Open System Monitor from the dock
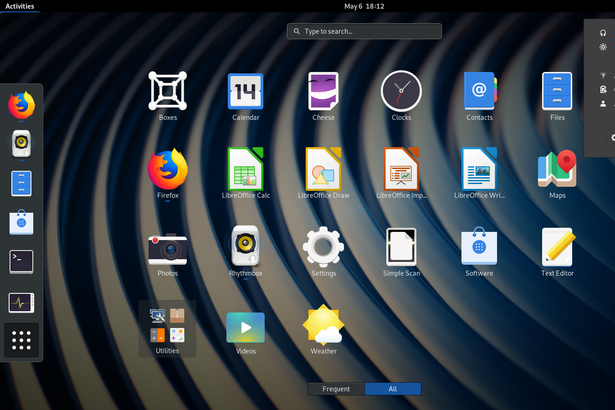615x410 pixels. coord(22,302)
